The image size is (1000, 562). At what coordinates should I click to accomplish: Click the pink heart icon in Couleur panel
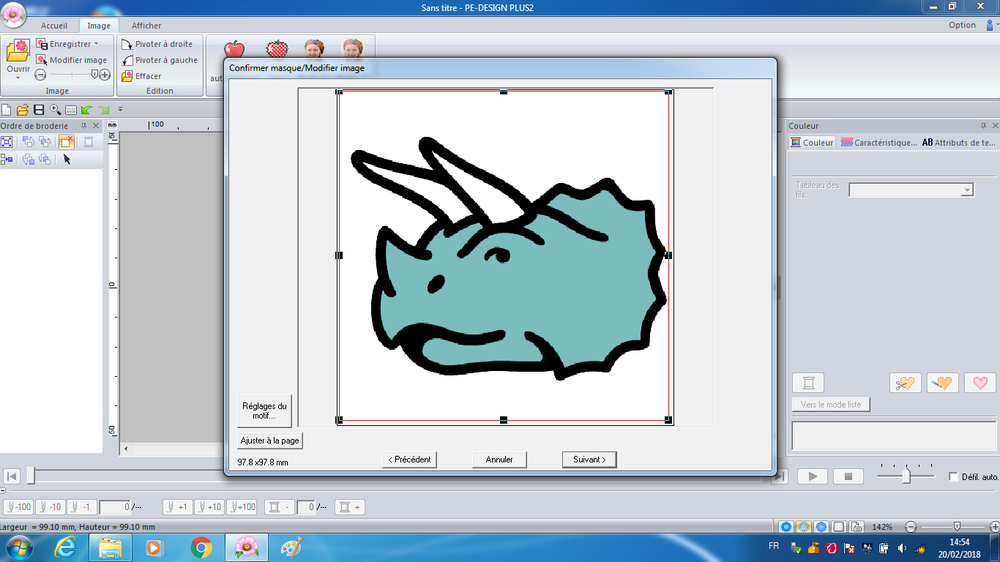coord(981,383)
